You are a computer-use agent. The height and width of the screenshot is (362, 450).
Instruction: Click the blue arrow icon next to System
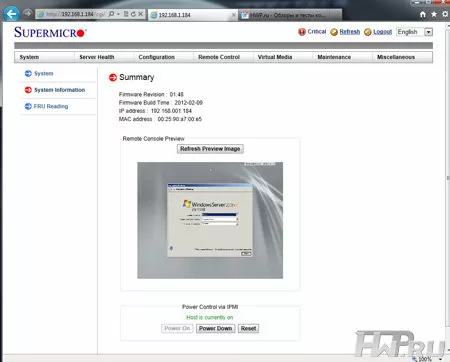pyautogui.click(x=28, y=73)
